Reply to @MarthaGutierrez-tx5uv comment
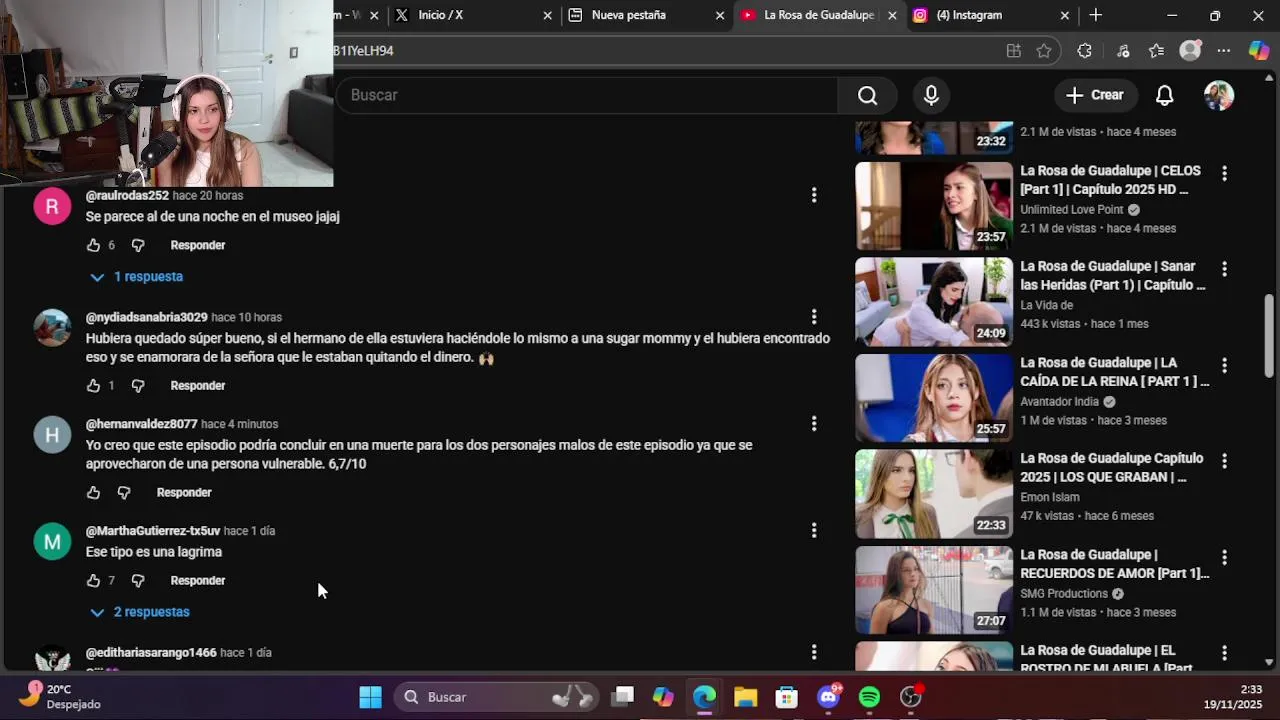This screenshot has height=720, width=1280. click(198, 580)
